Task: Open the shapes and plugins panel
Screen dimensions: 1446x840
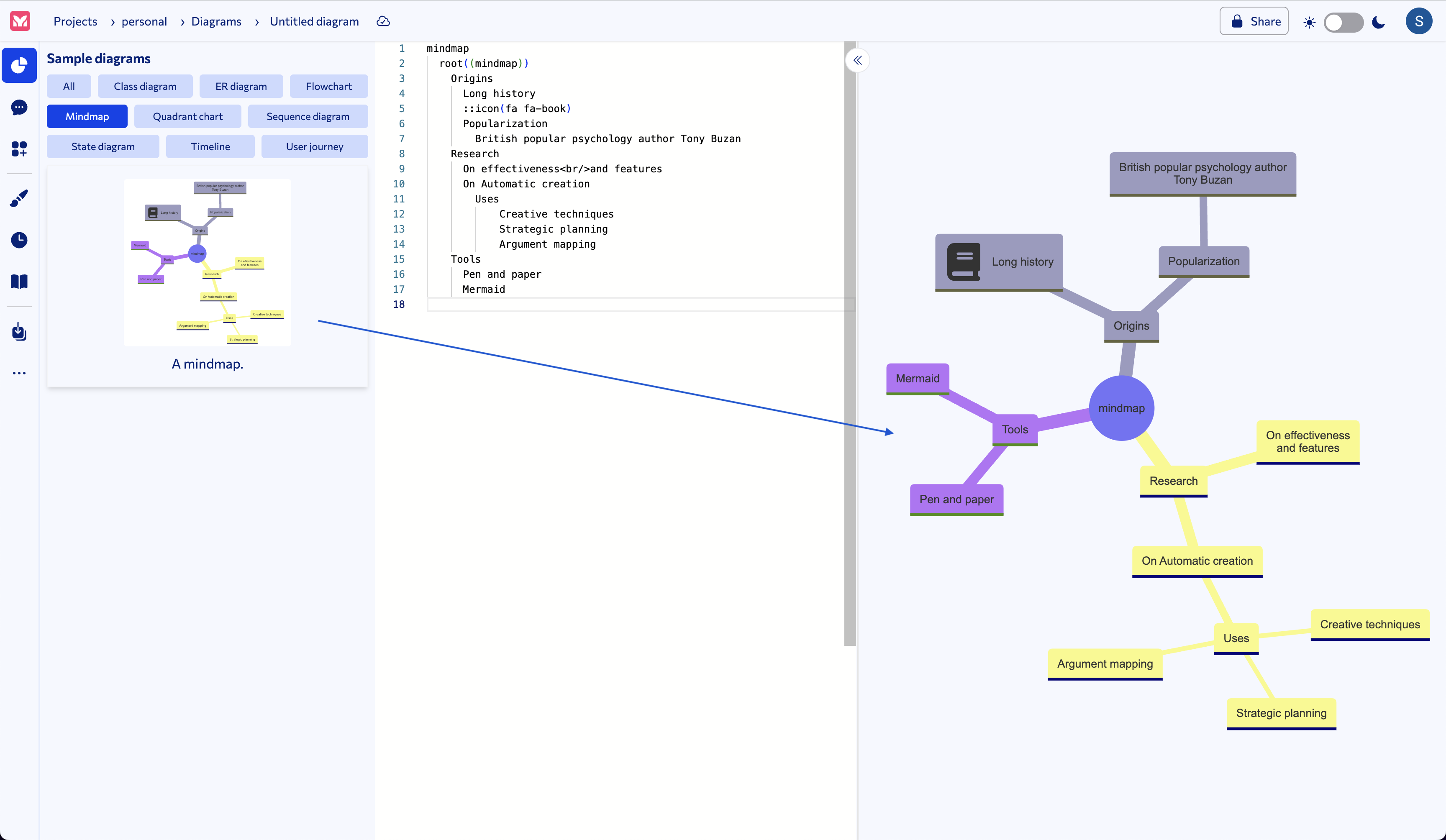Action: 19,149
